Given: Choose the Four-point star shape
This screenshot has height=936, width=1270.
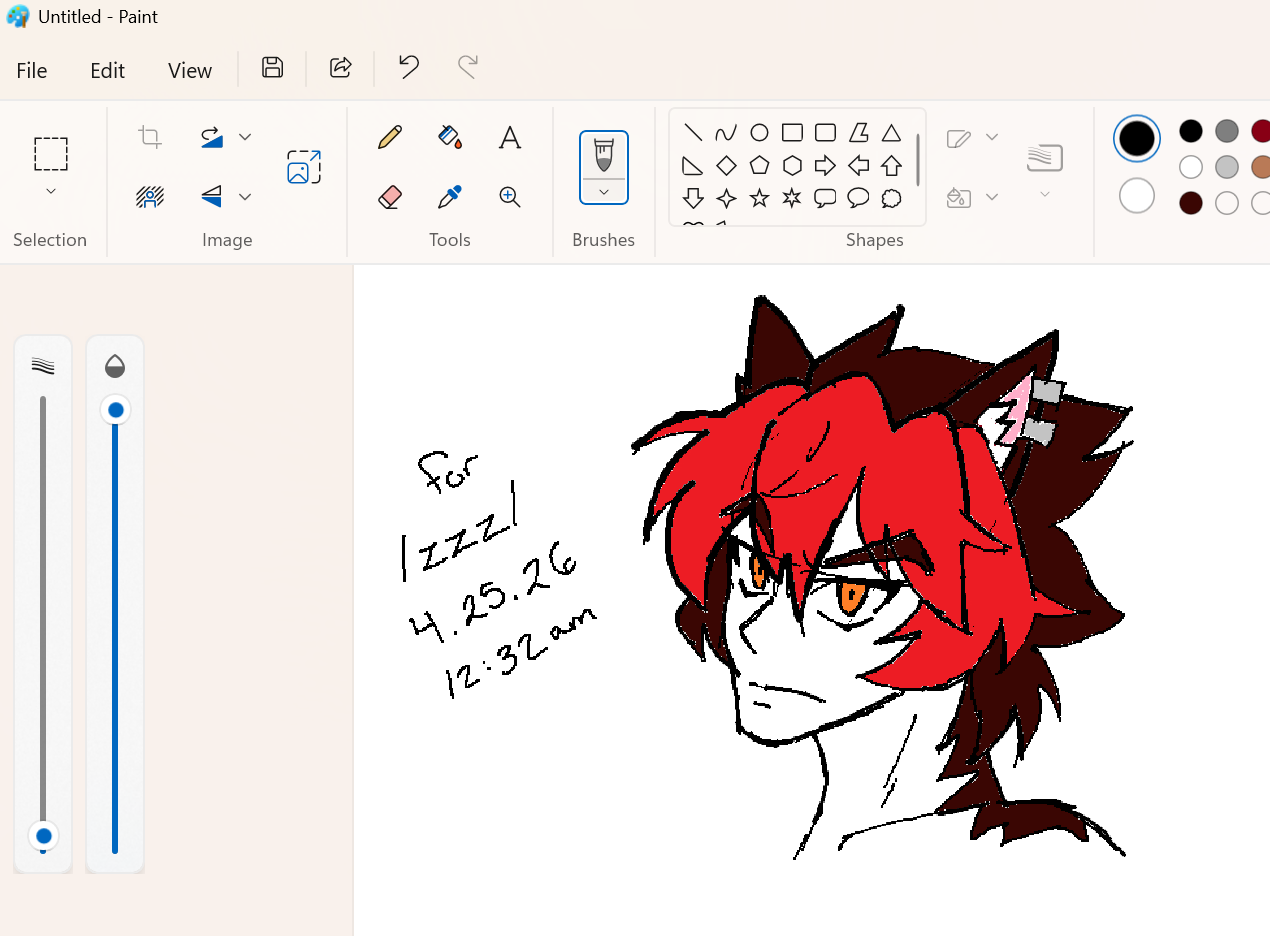Looking at the screenshot, I should pyautogui.click(x=726, y=198).
